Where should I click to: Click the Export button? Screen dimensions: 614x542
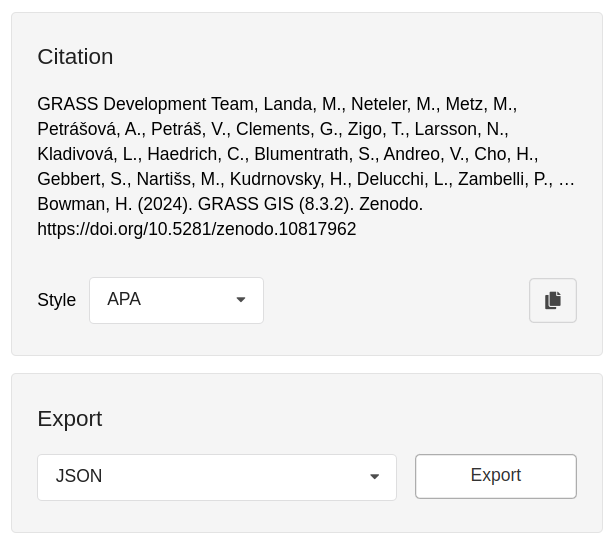click(x=496, y=476)
